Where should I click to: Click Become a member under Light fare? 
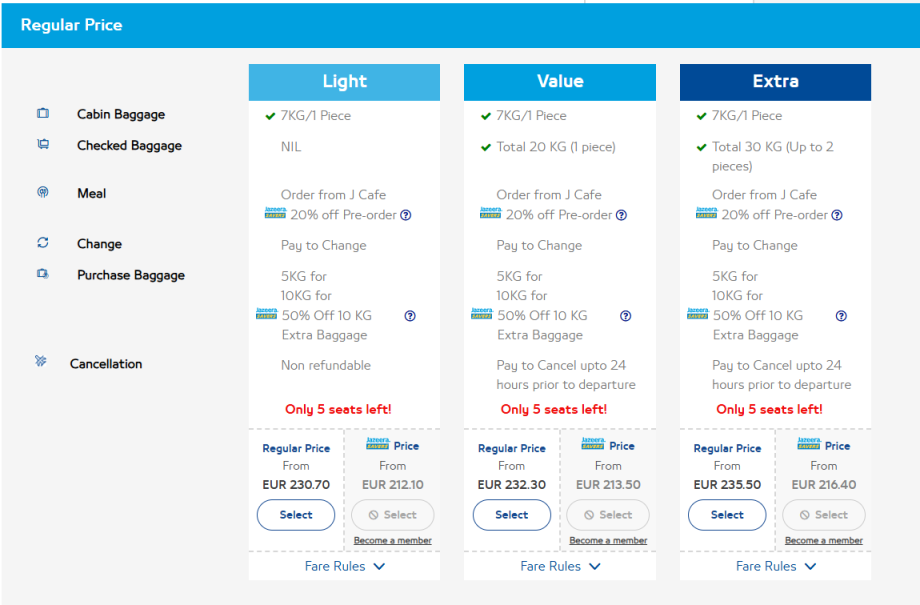click(393, 541)
